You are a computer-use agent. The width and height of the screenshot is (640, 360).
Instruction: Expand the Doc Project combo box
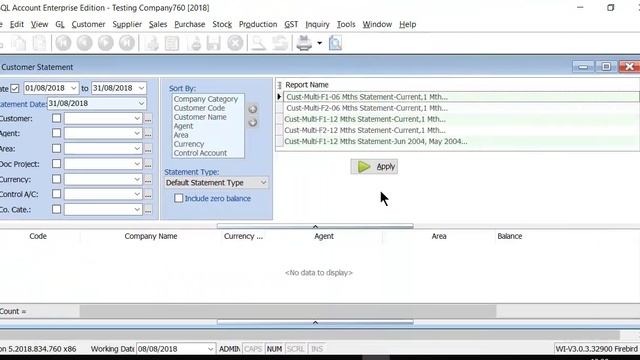[137, 164]
